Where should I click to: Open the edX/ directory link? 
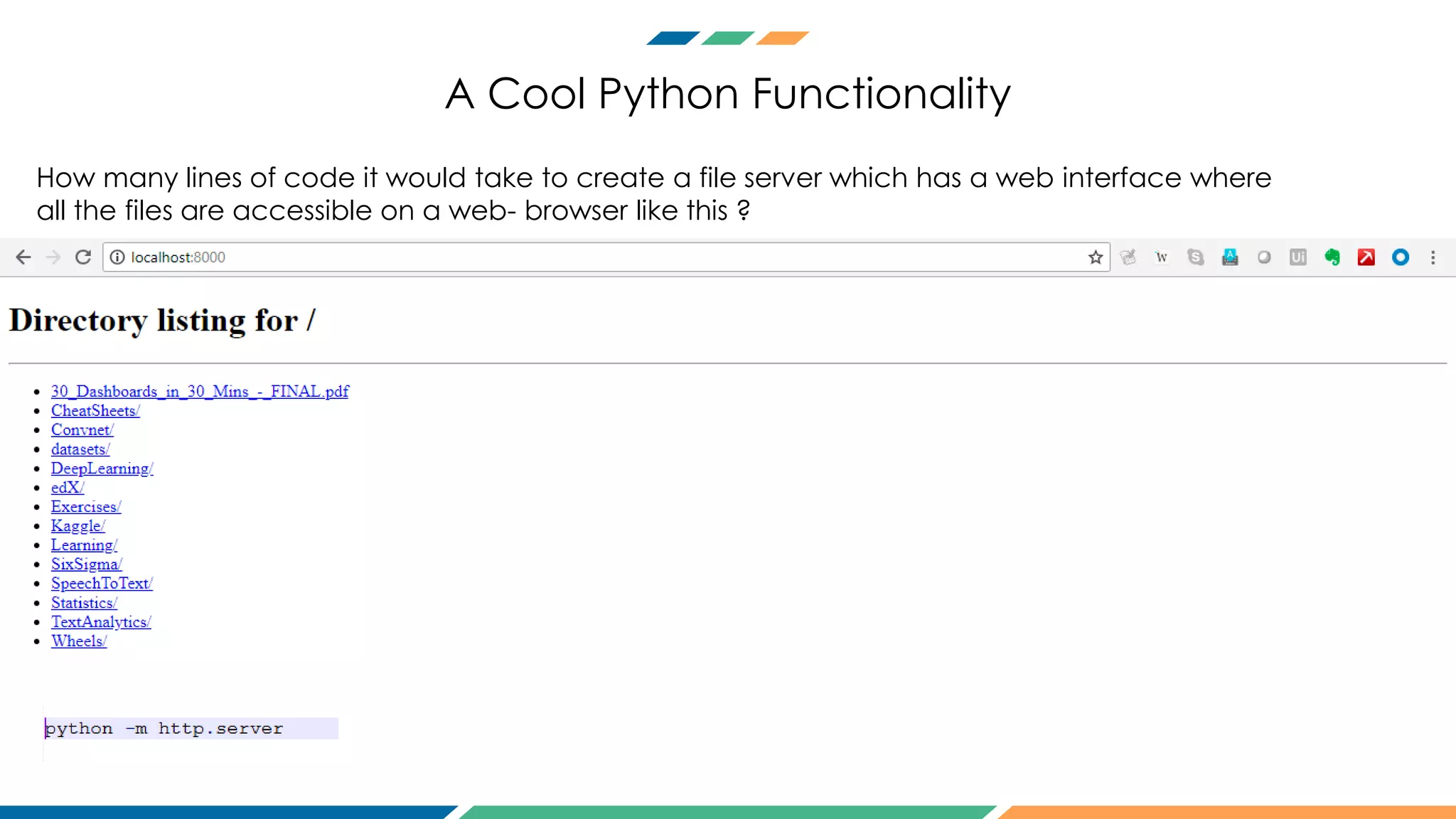coord(68,488)
